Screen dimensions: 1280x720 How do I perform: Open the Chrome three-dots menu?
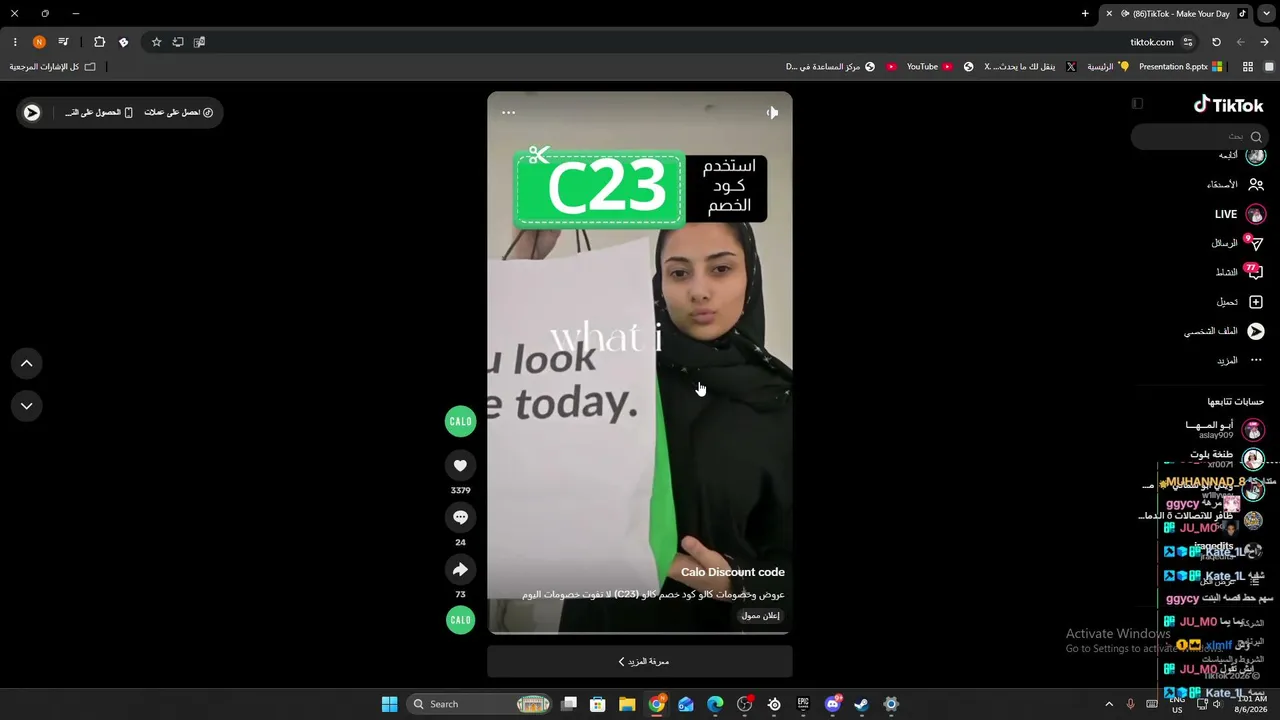[15, 42]
